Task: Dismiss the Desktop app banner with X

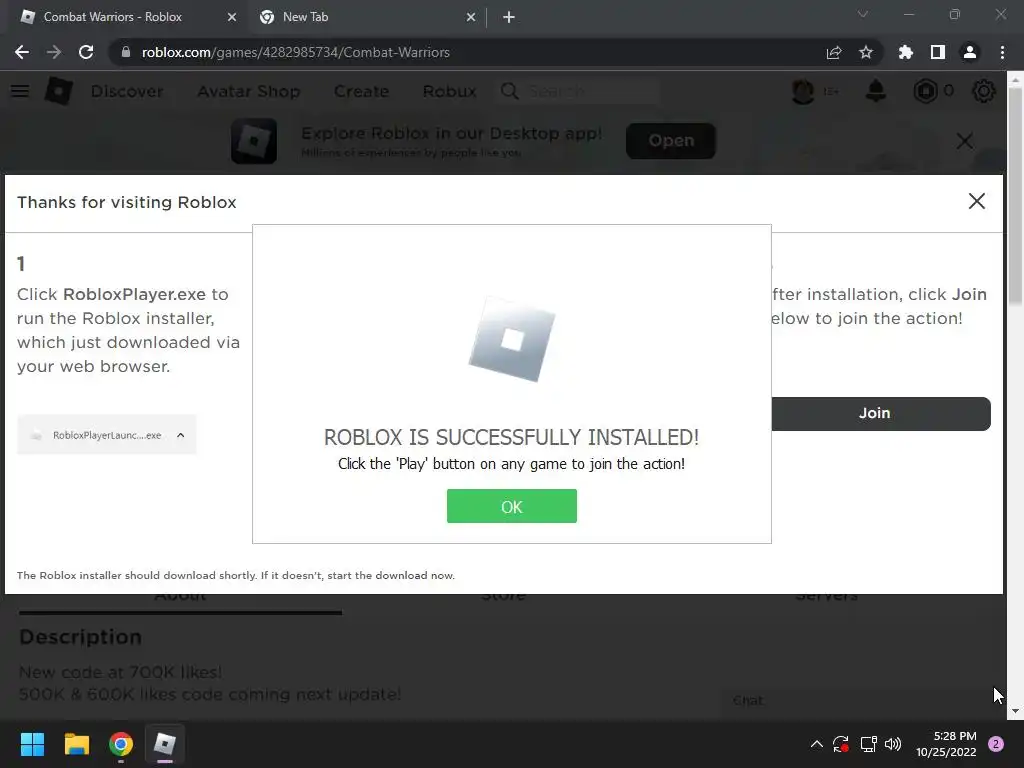Action: tap(965, 140)
